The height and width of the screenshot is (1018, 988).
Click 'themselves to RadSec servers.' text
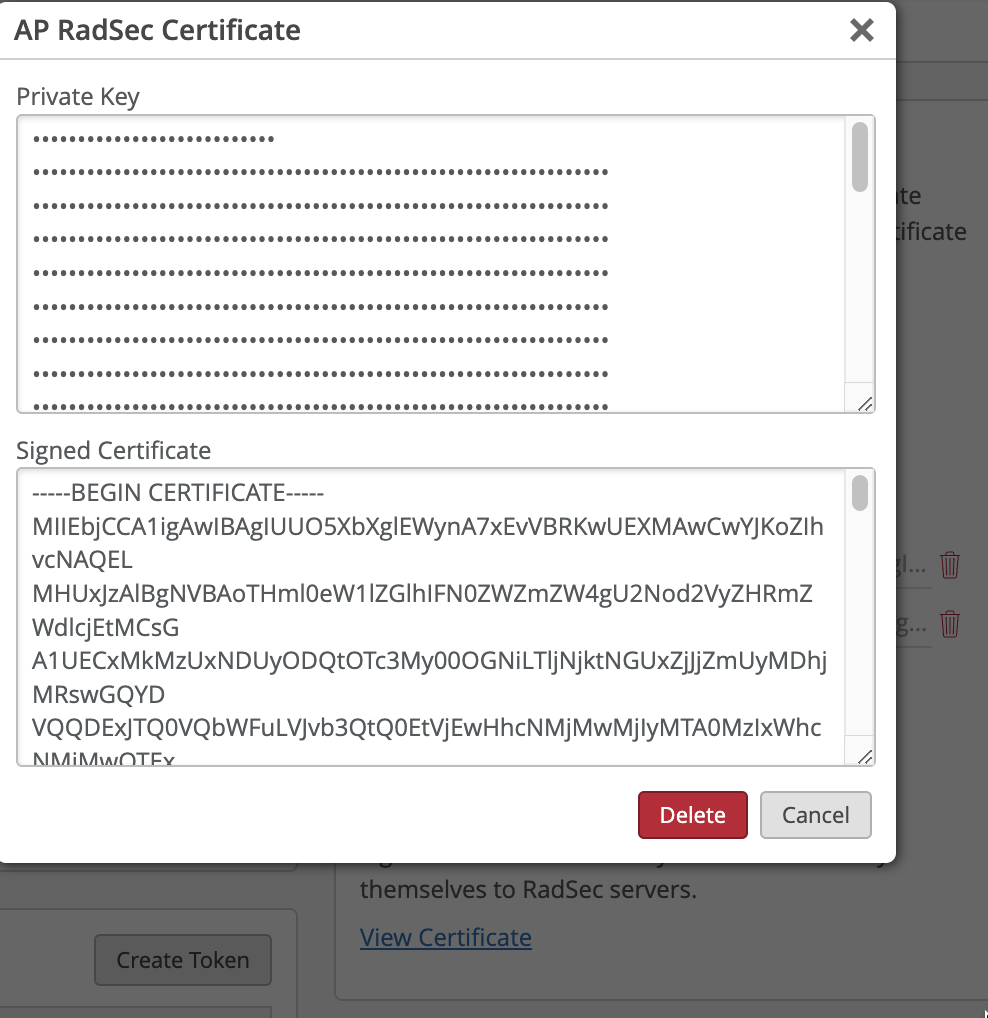coord(528,889)
